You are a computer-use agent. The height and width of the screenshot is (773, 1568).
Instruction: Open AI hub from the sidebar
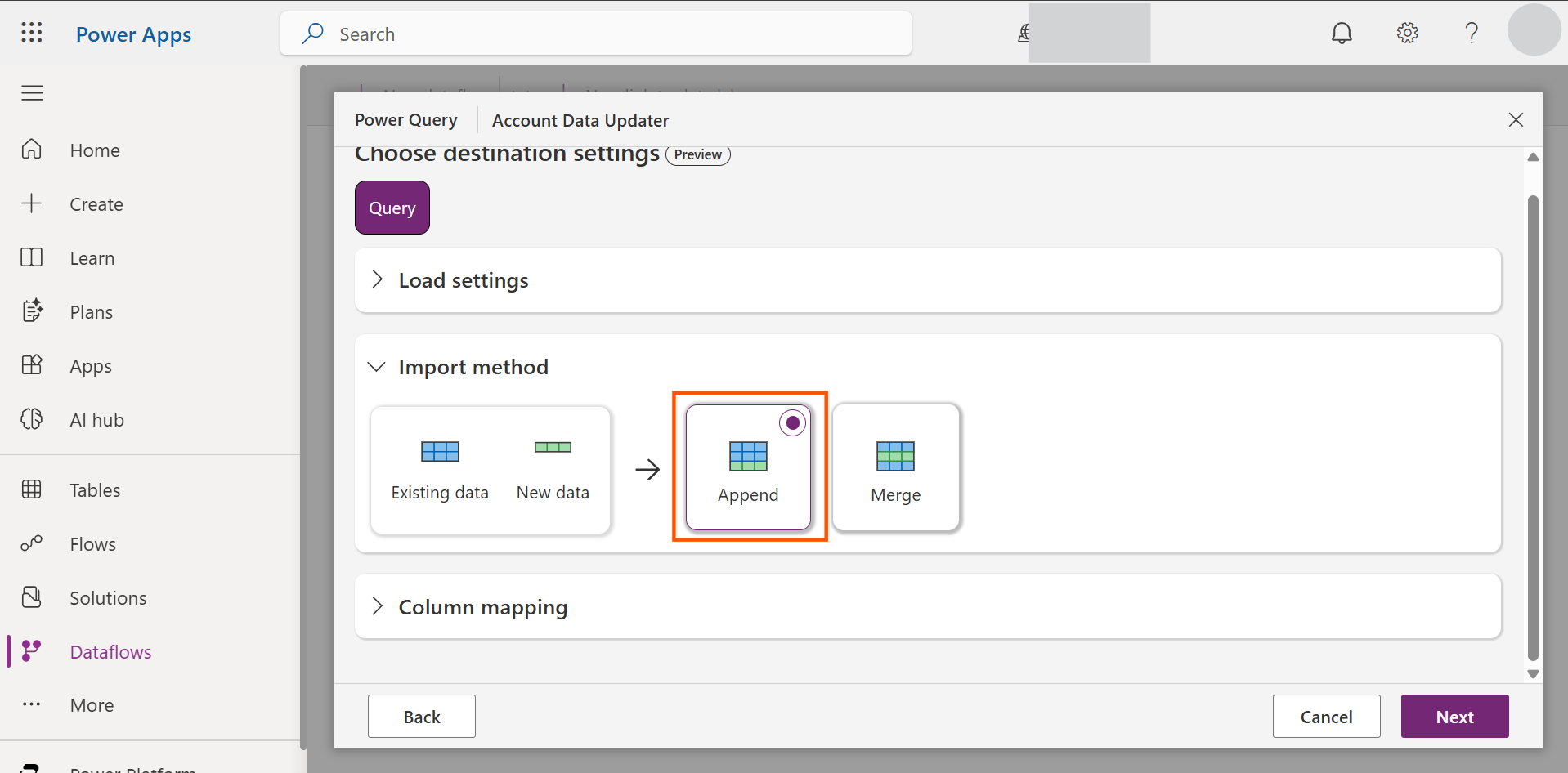96,420
